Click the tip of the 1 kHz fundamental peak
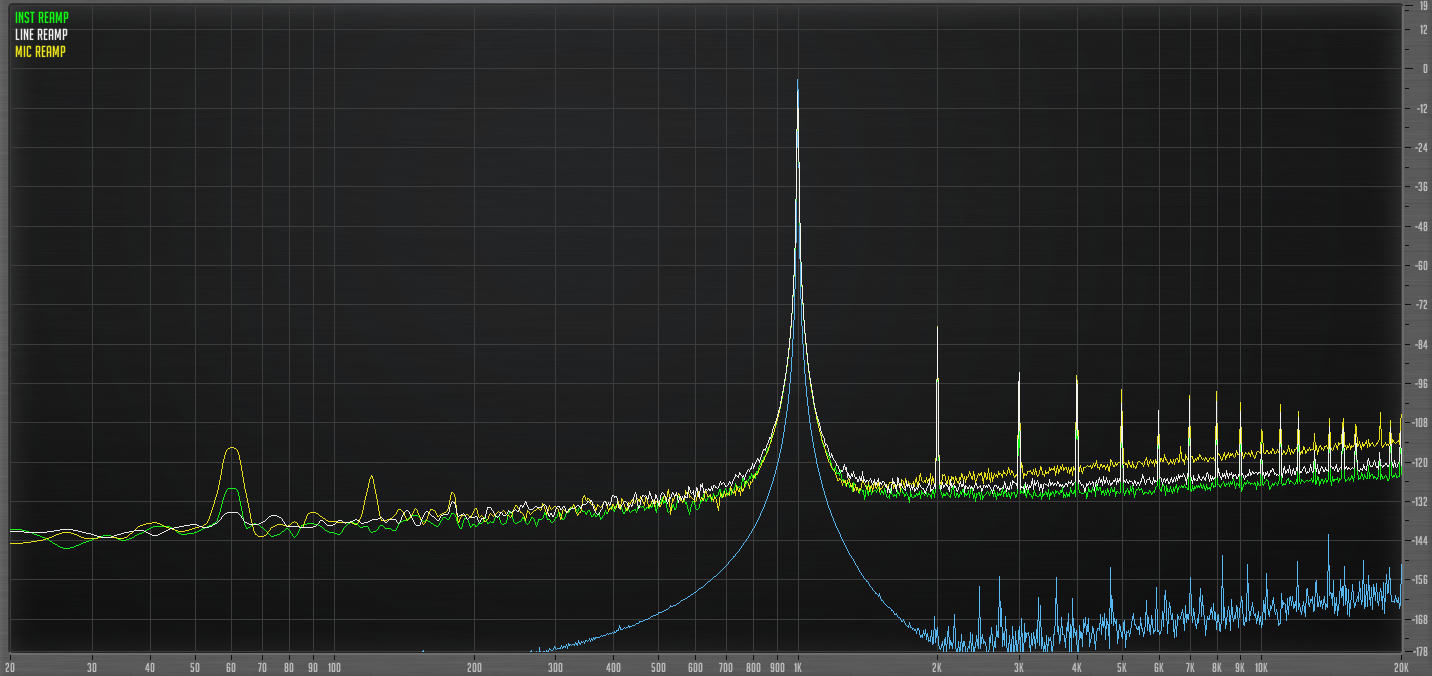The width and height of the screenshot is (1432, 676). (797, 81)
